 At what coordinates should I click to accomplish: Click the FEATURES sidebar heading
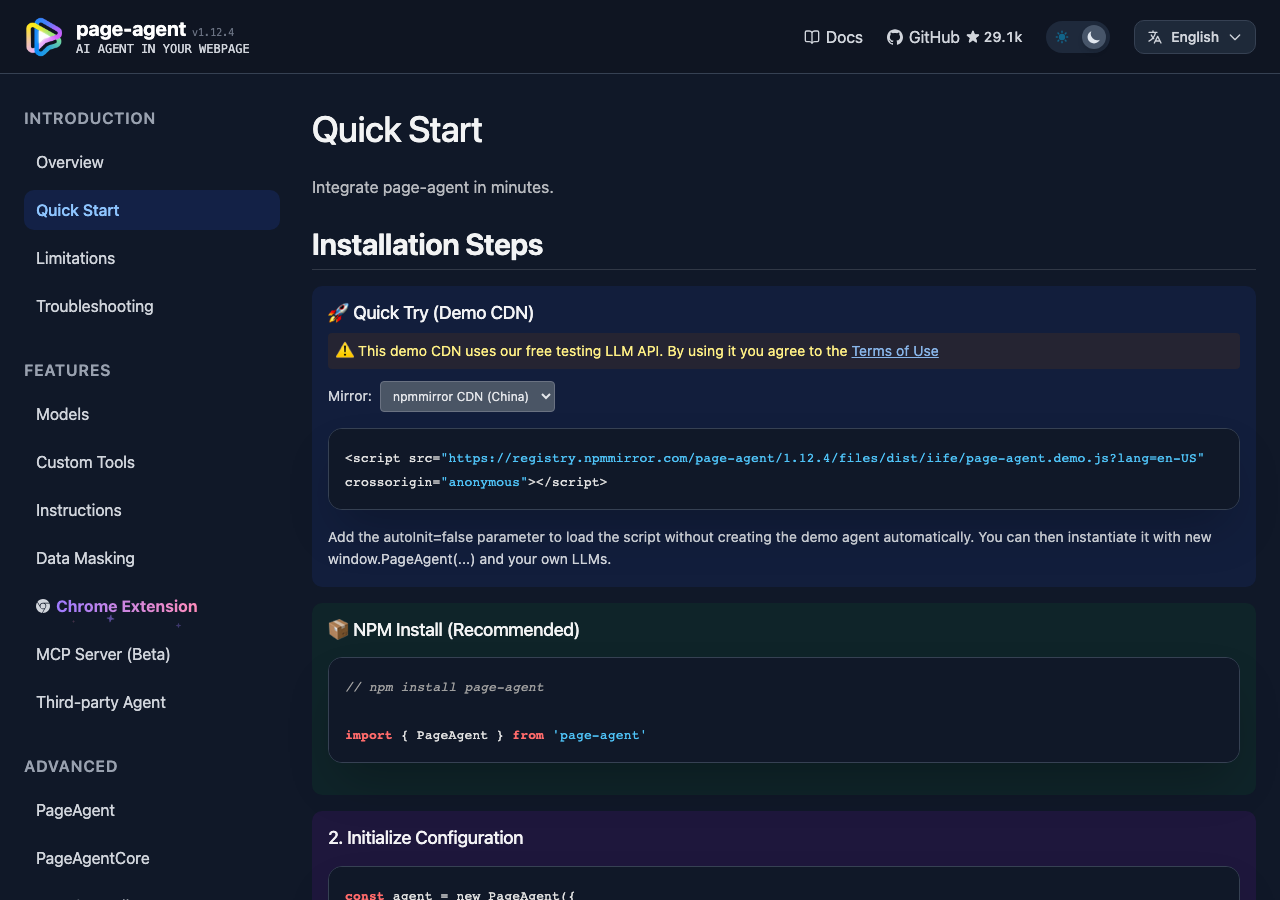[67, 370]
